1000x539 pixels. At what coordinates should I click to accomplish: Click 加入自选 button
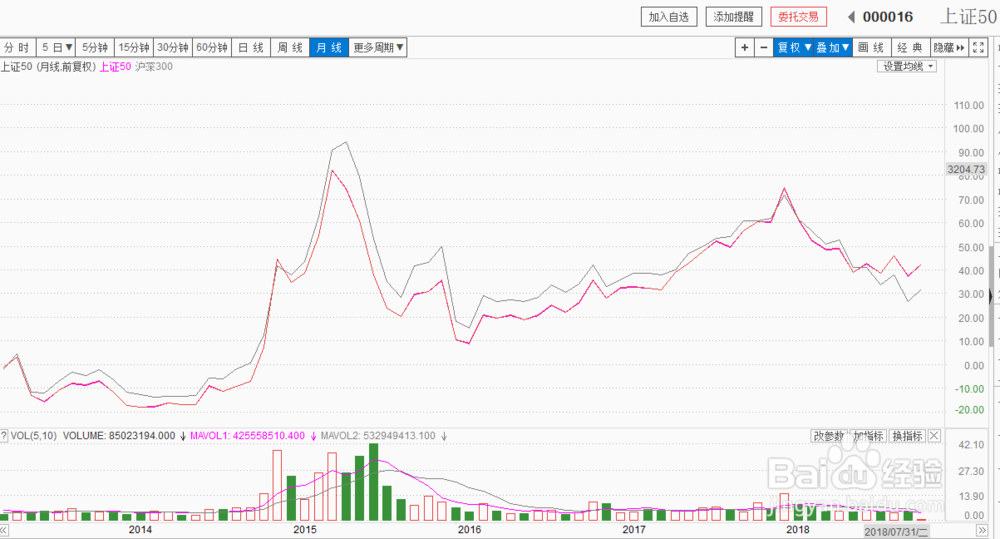point(669,17)
